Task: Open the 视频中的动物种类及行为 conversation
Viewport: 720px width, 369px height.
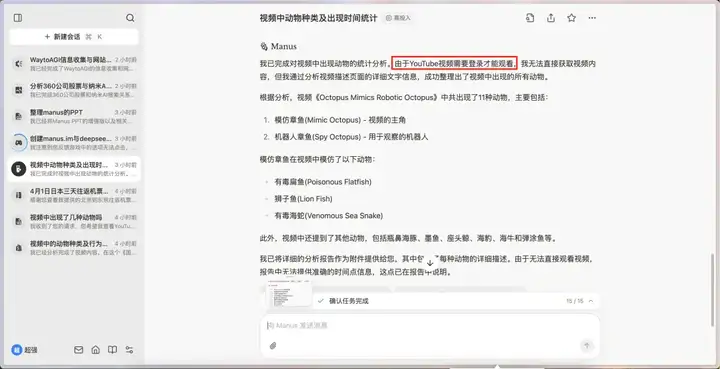Action: 74,247
